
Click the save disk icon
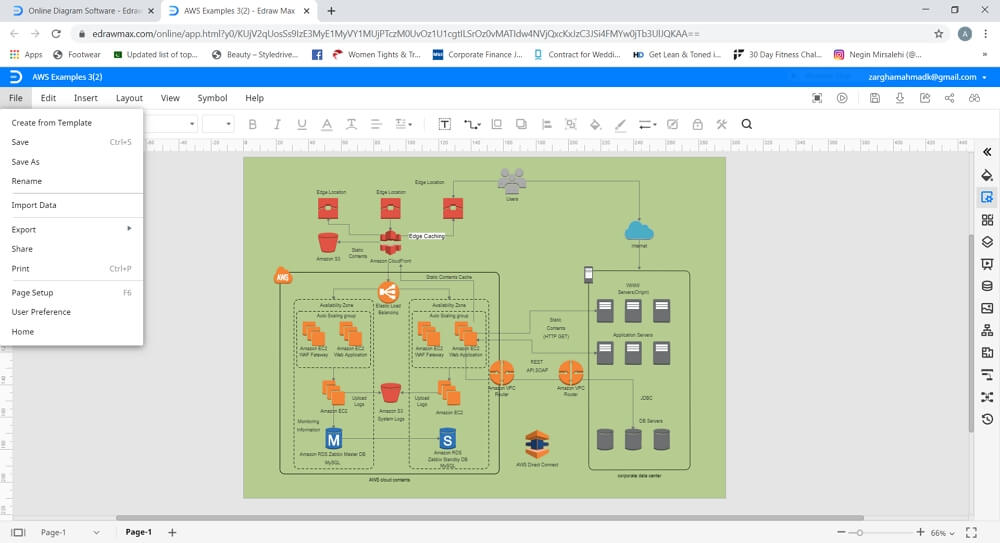[874, 98]
